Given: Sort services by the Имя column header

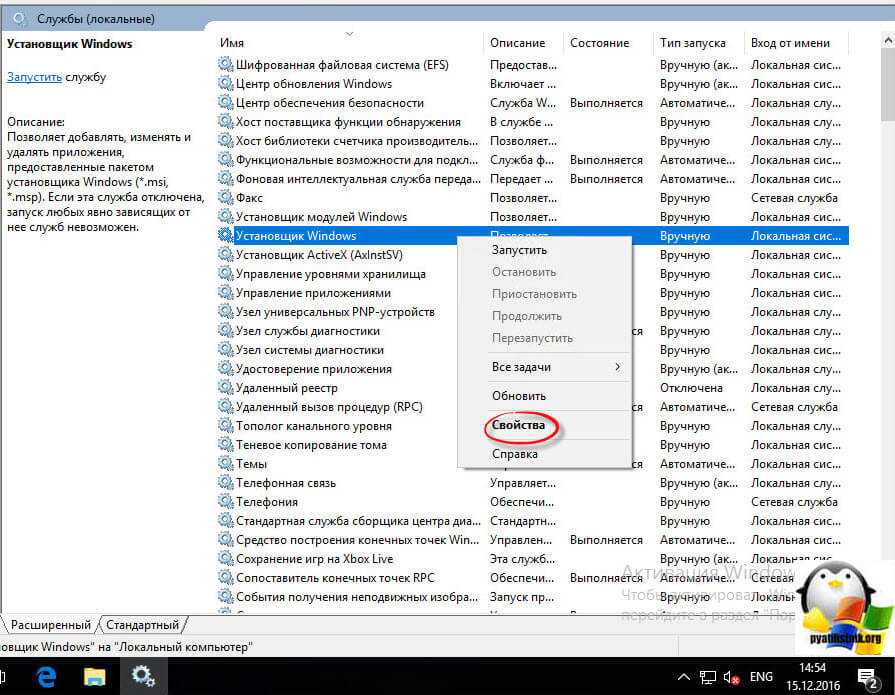Looking at the screenshot, I should pos(233,43).
